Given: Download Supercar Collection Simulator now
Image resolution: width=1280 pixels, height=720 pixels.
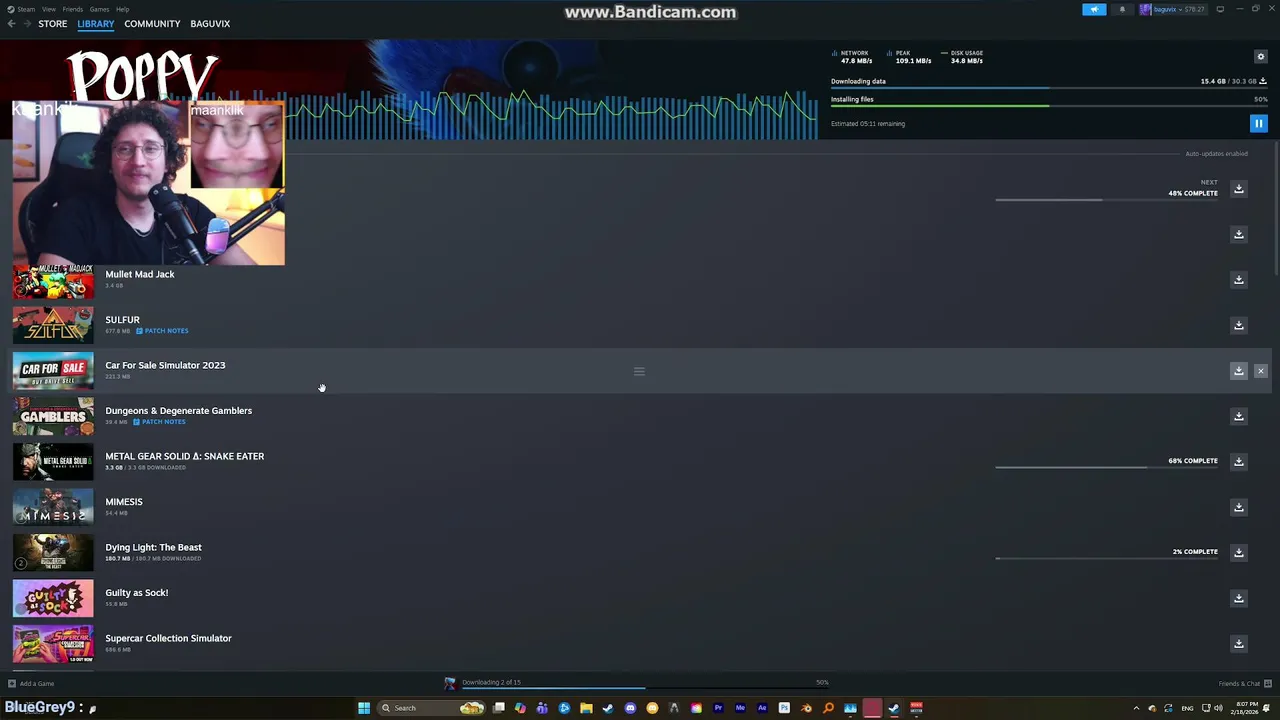Looking at the screenshot, I should point(1238,643).
